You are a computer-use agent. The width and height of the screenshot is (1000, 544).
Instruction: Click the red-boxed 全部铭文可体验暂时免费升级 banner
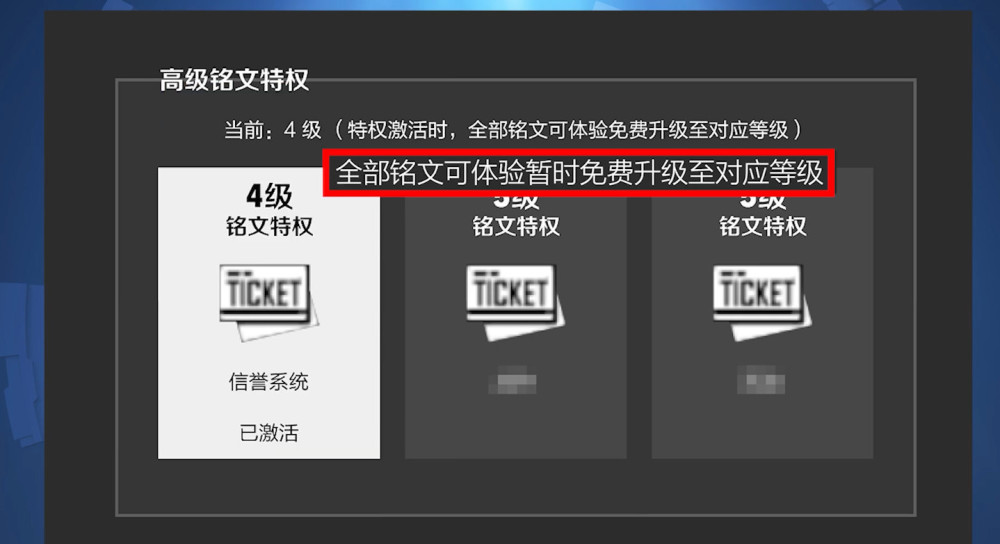click(x=578, y=173)
